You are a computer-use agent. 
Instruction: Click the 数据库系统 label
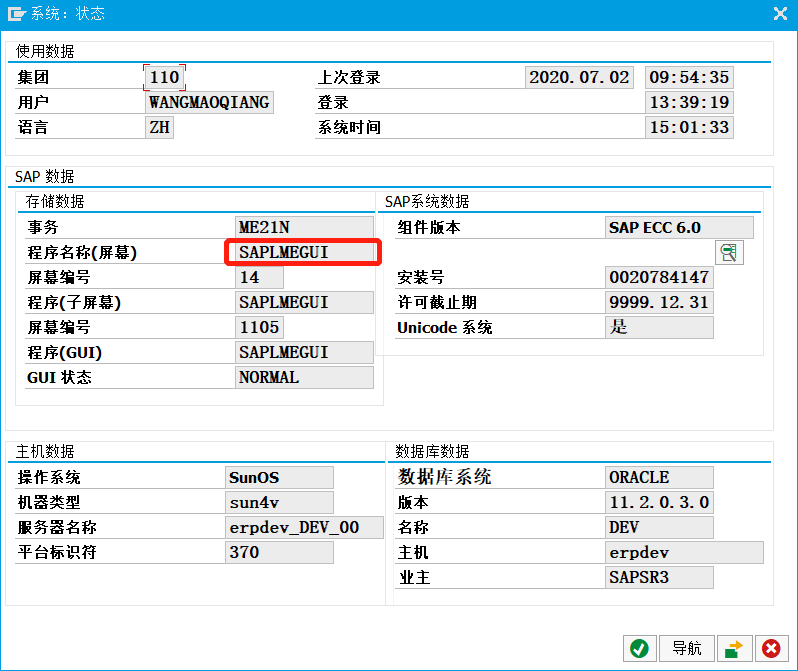[x=444, y=477]
